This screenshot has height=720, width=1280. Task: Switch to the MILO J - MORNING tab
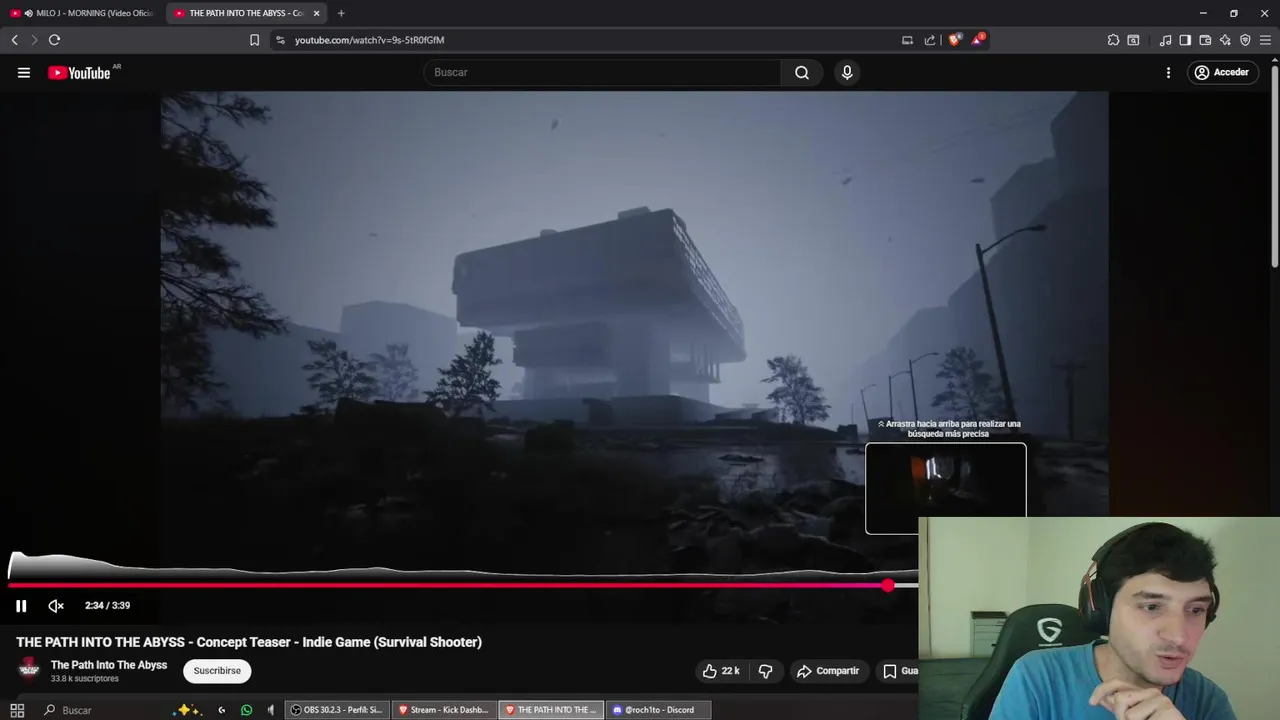tap(82, 13)
